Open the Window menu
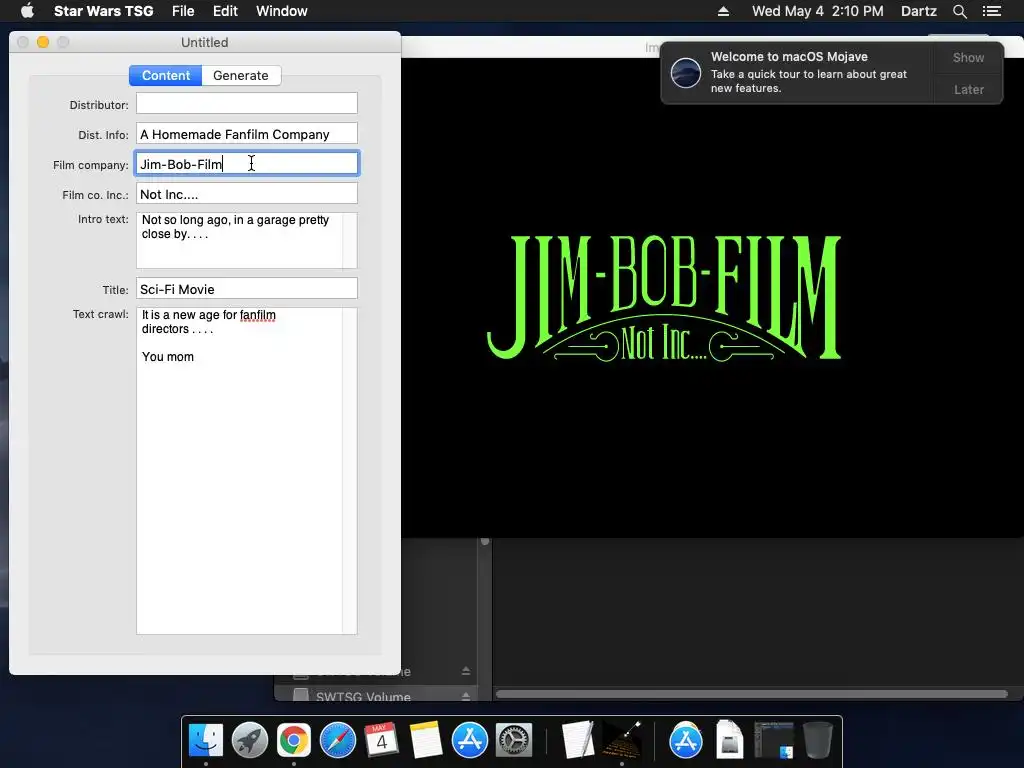Viewport: 1024px width, 768px height. (281, 11)
